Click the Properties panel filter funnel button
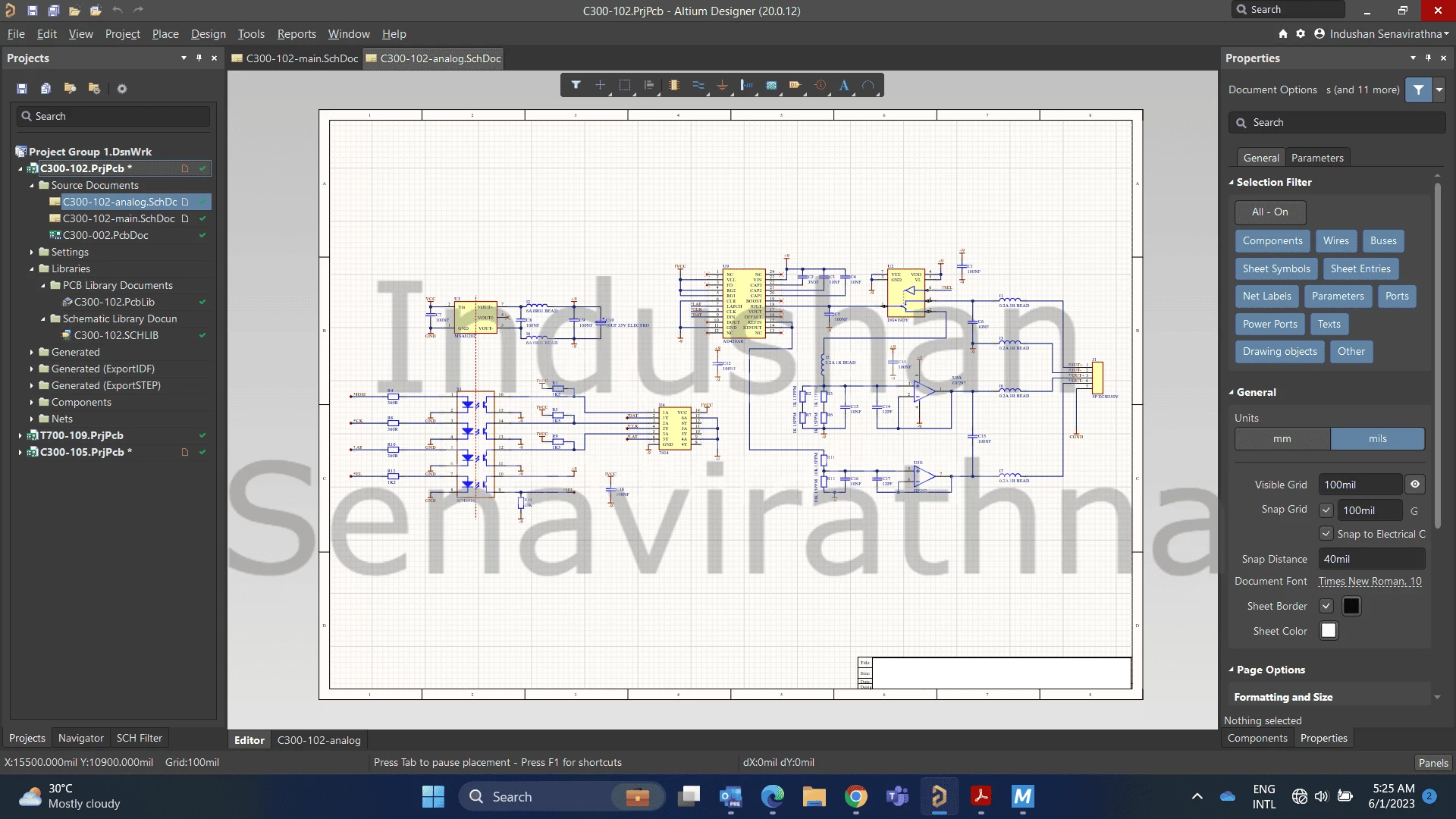Image resolution: width=1456 pixels, height=819 pixels. tap(1418, 89)
